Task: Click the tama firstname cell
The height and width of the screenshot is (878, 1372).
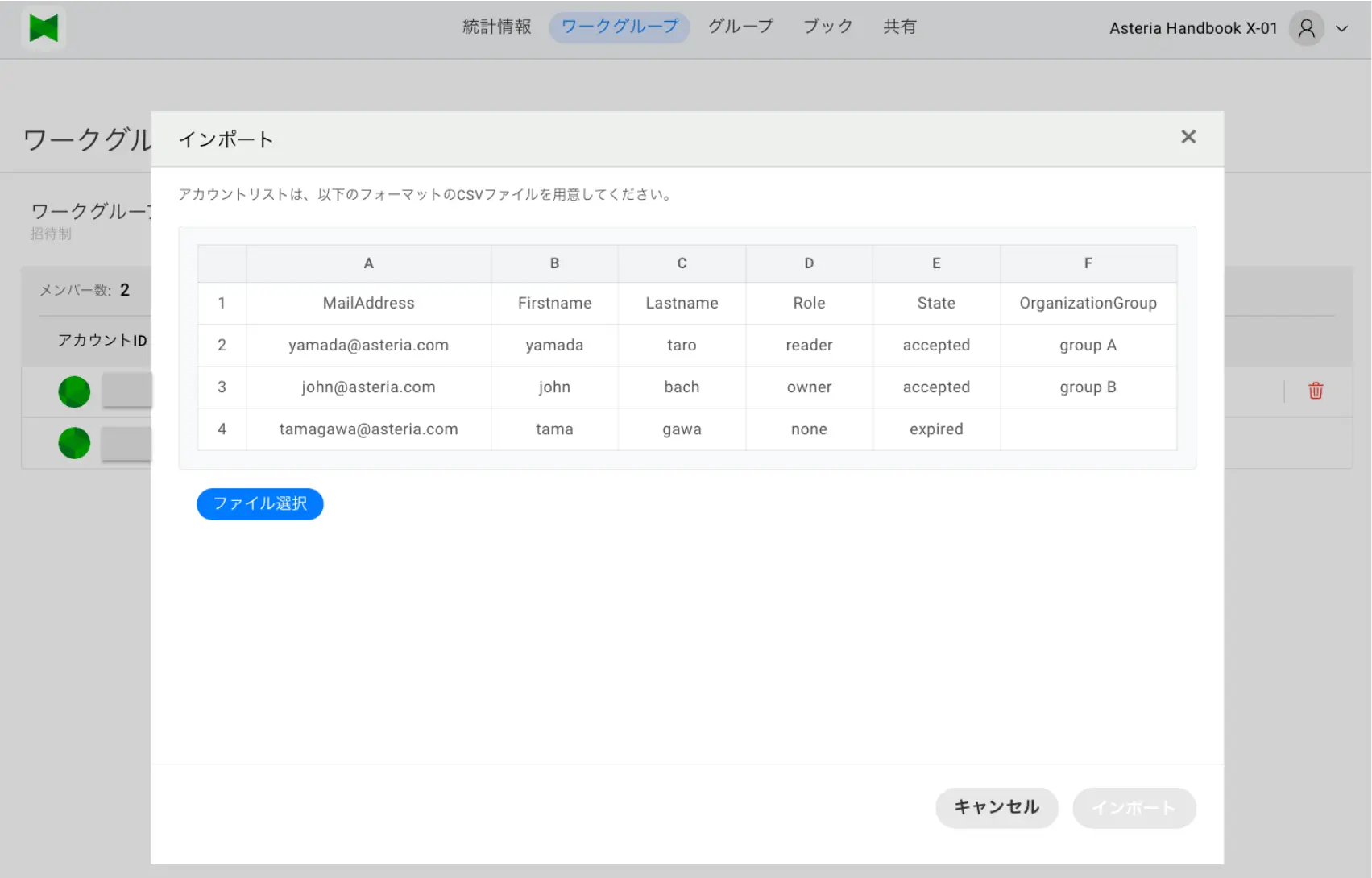Action: [554, 429]
